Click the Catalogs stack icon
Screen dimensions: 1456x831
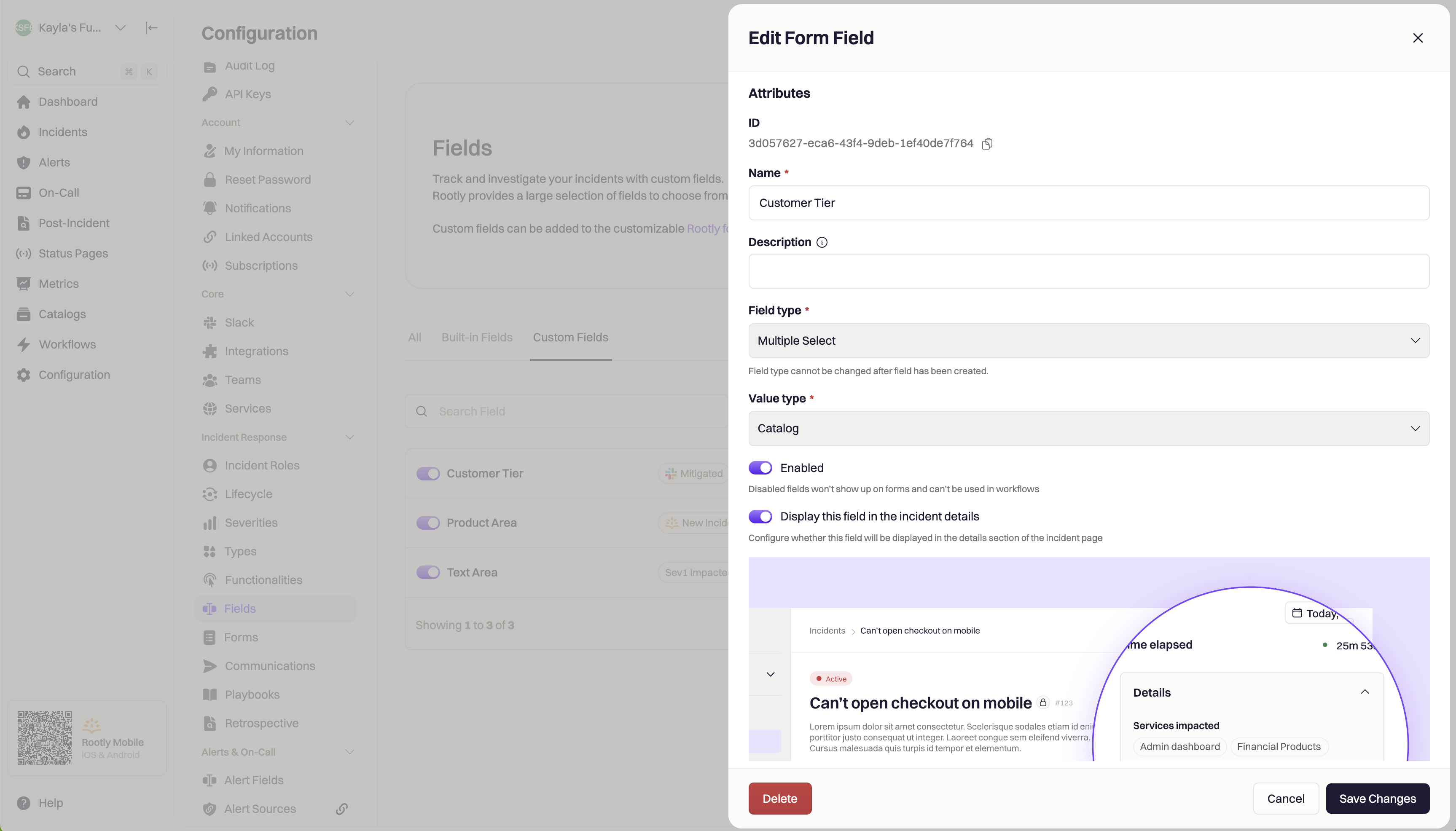click(24, 314)
